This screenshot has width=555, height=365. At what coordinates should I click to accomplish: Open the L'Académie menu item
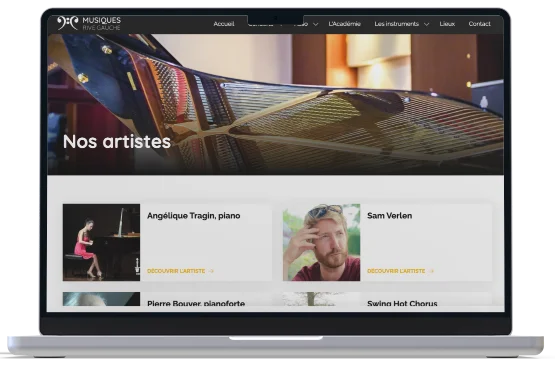(344, 24)
